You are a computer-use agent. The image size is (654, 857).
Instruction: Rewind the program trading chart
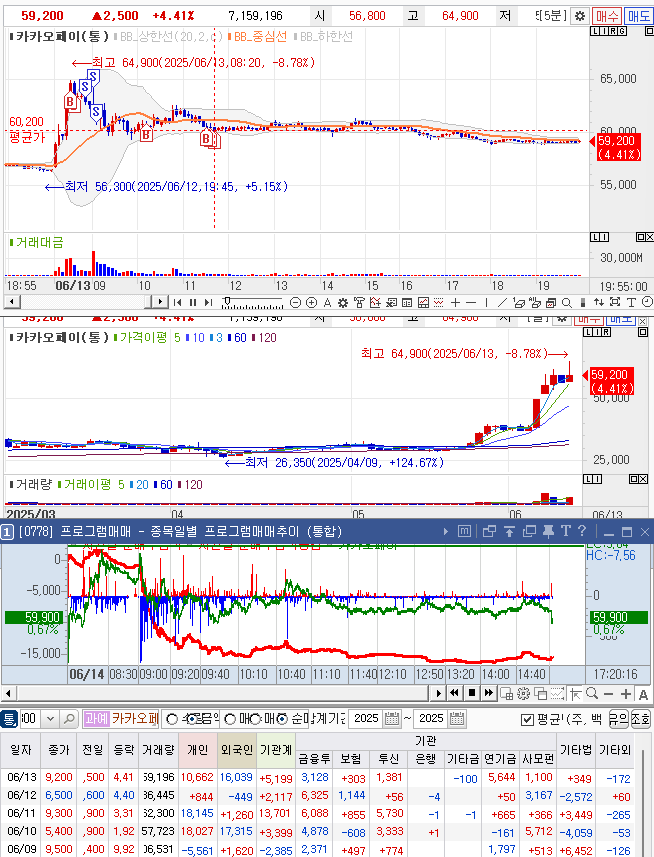454,694
